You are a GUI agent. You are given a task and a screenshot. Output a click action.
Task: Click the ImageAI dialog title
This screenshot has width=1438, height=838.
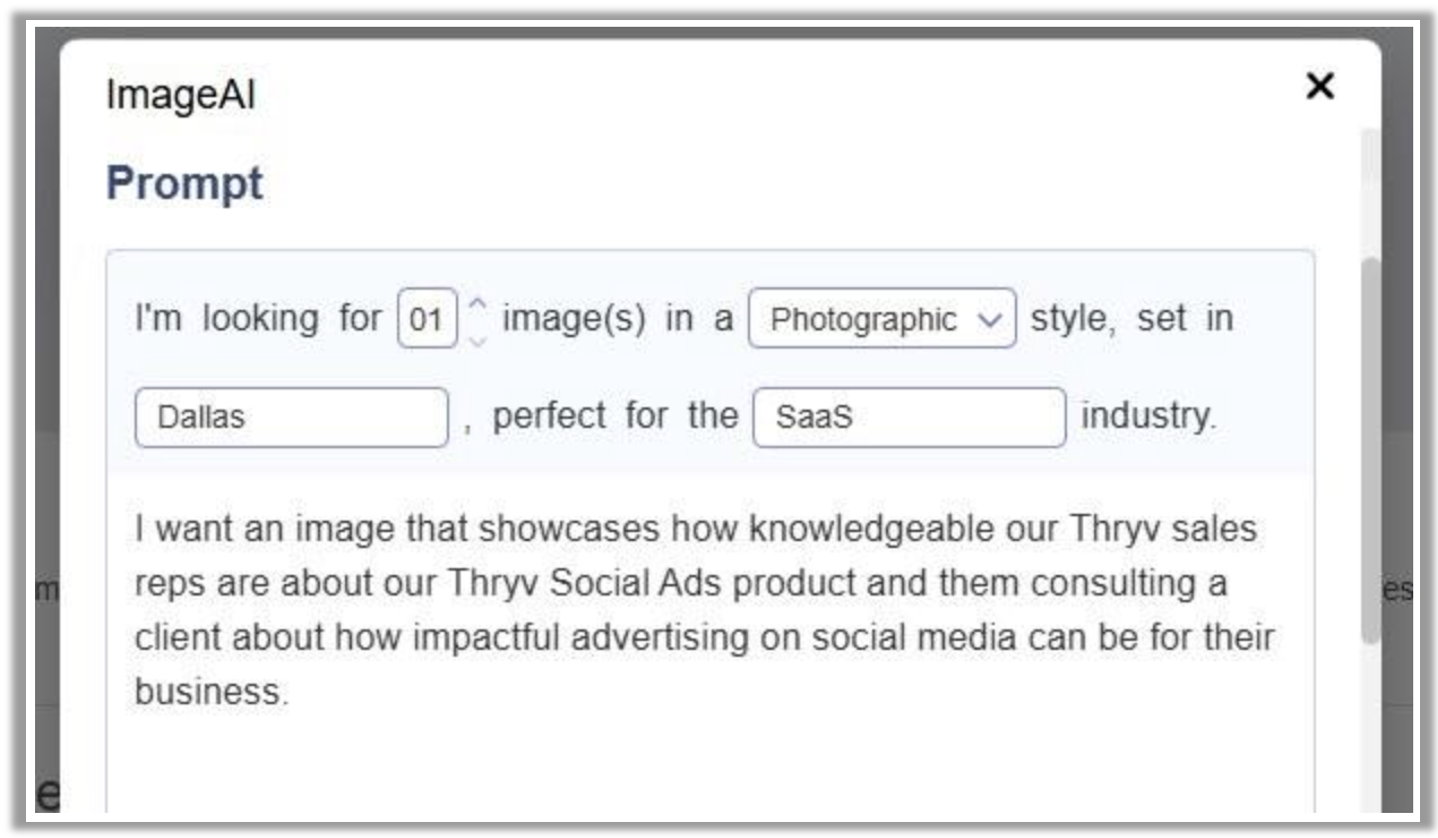point(180,96)
